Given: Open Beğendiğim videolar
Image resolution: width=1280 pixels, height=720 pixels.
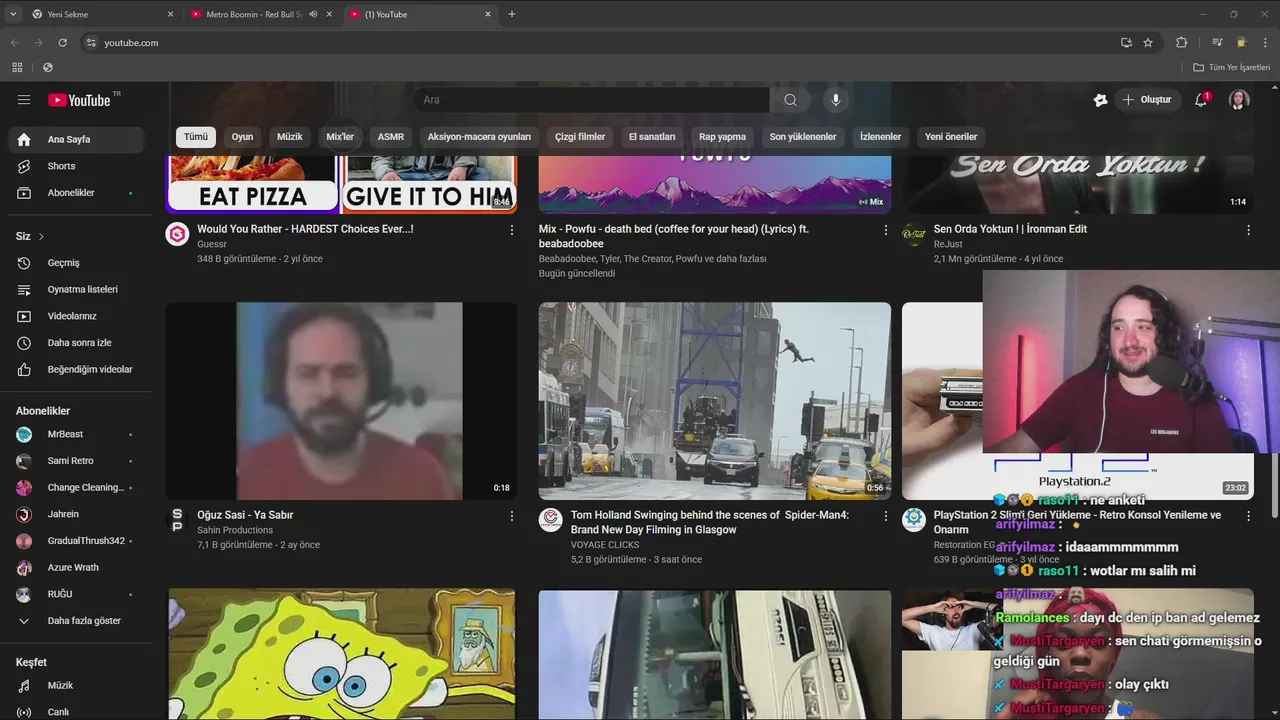Looking at the screenshot, I should click(76, 370).
